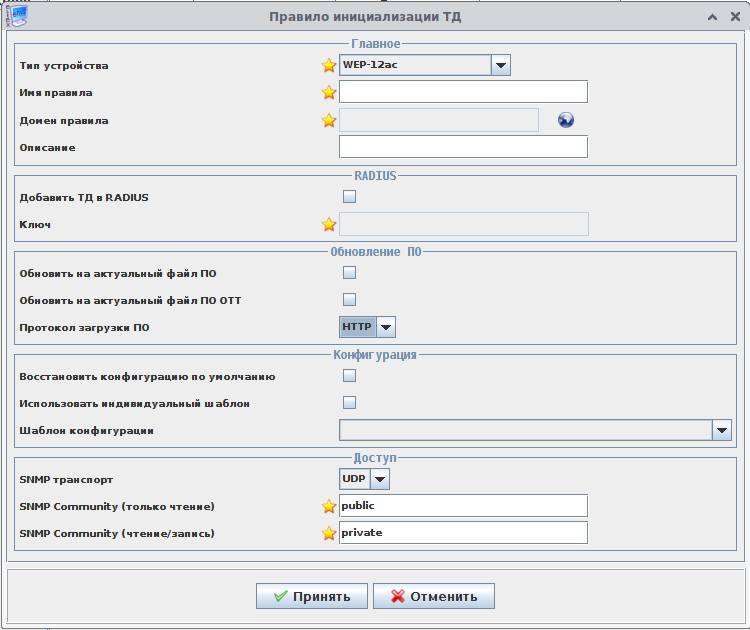This screenshot has height=630, width=750.
Task: Check 'Восстановить конфигурацию по умолчанию' box
Action: 349,376
